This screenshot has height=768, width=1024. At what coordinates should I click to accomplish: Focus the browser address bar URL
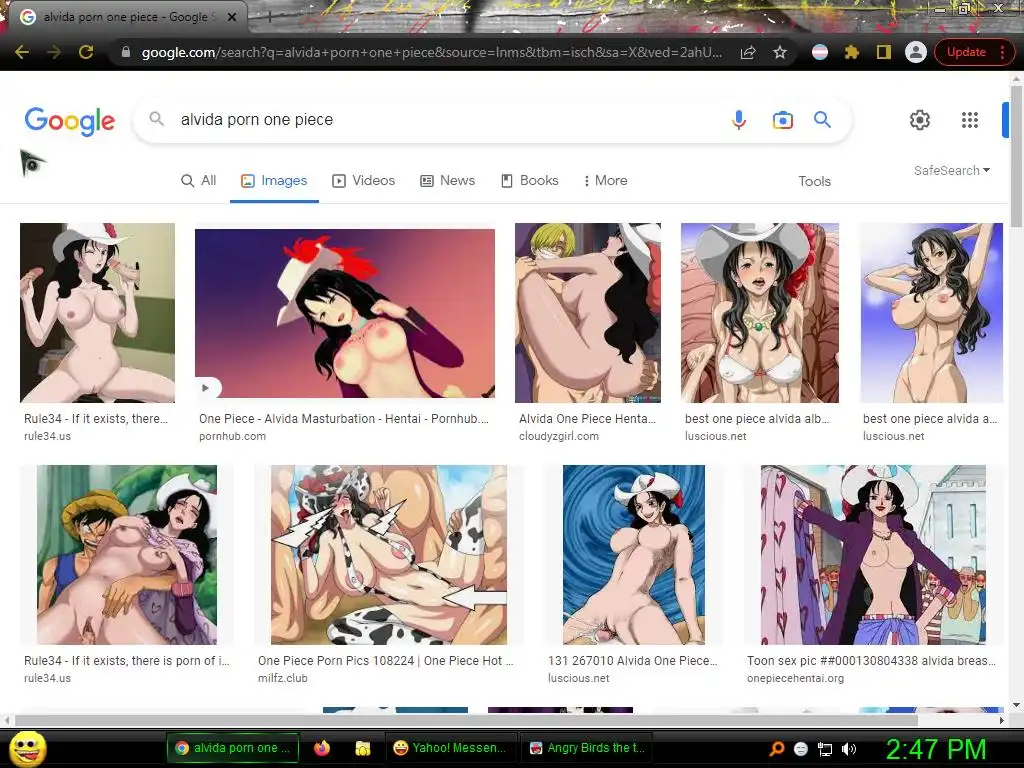coord(432,52)
